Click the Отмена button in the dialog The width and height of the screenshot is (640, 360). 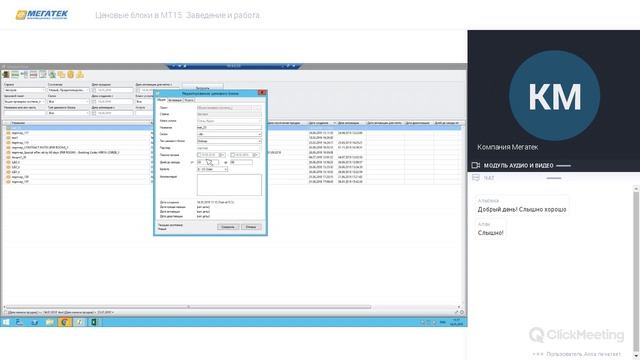[x=251, y=227]
